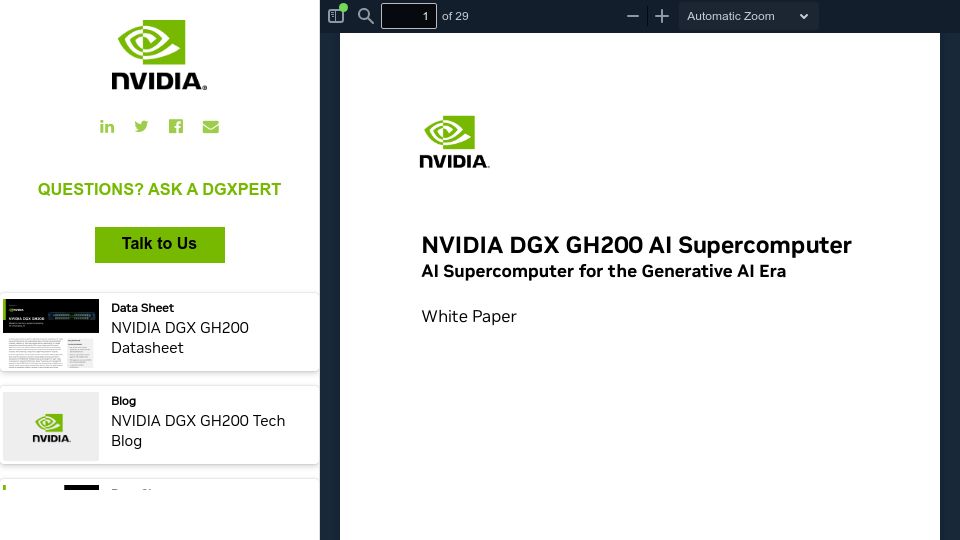Image resolution: width=960 pixels, height=540 pixels.
Task: Open the NVIDIA DGX GH200 Datasheet link
Action: click(x=180, y=337)
